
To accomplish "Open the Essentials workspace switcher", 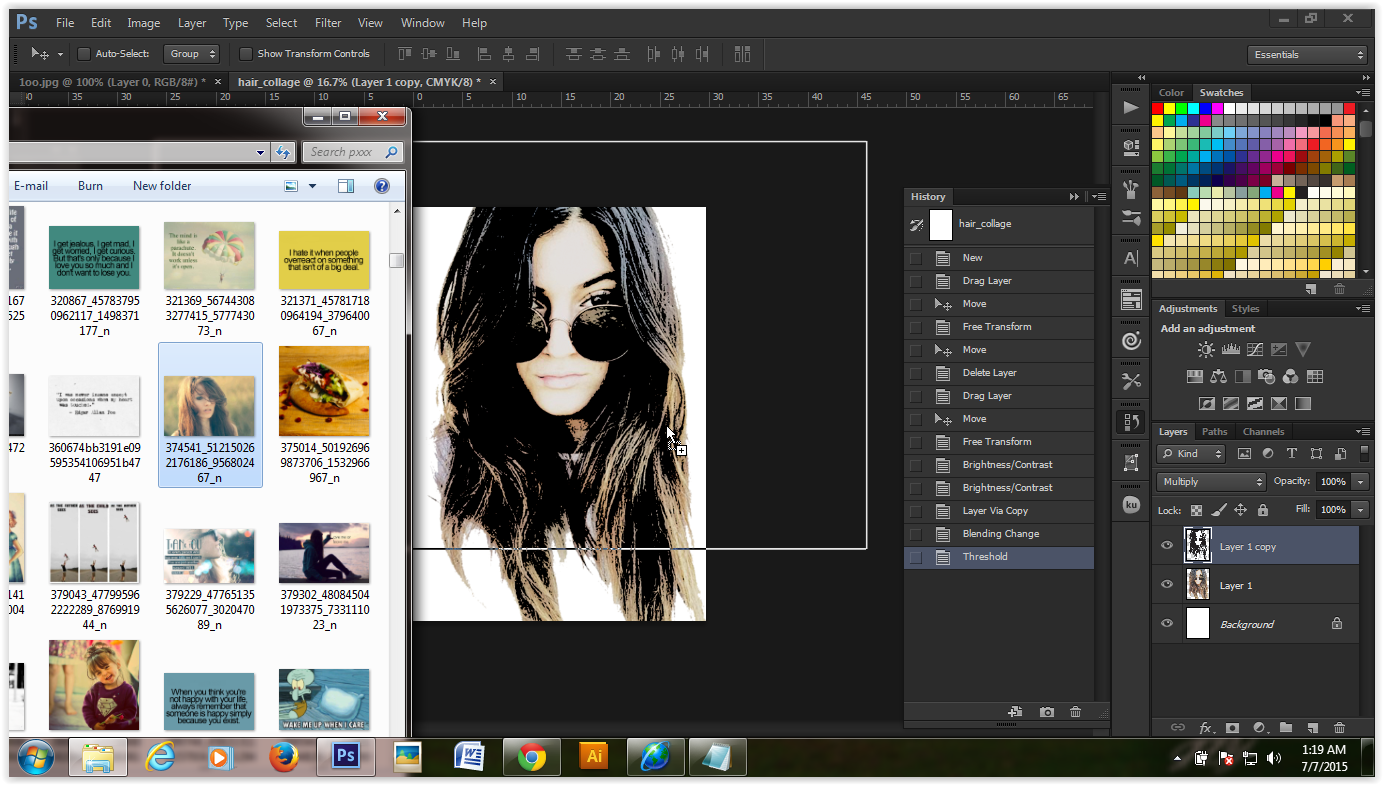I will click(1307, 54).
